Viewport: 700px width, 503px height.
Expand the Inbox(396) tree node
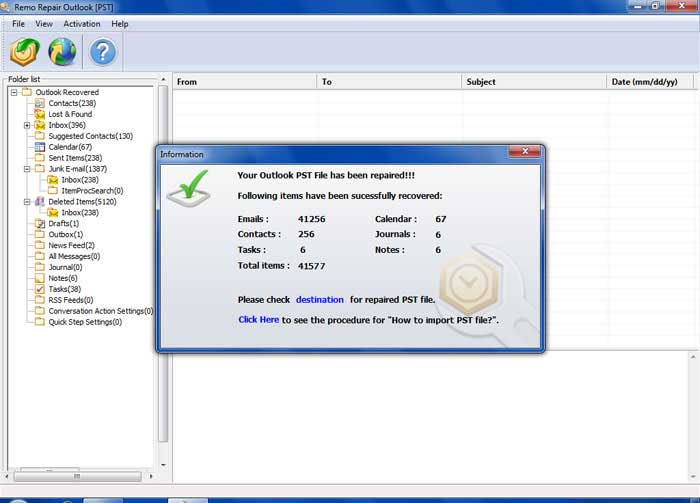point(27,125)
